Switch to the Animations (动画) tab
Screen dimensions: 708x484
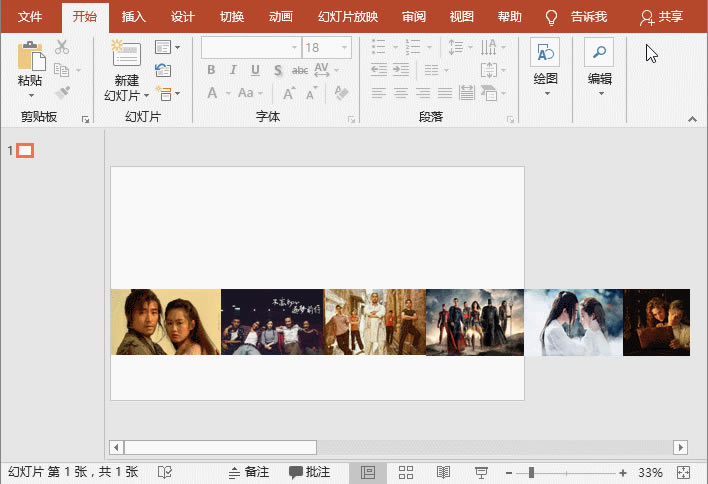[x=281, y=17]
